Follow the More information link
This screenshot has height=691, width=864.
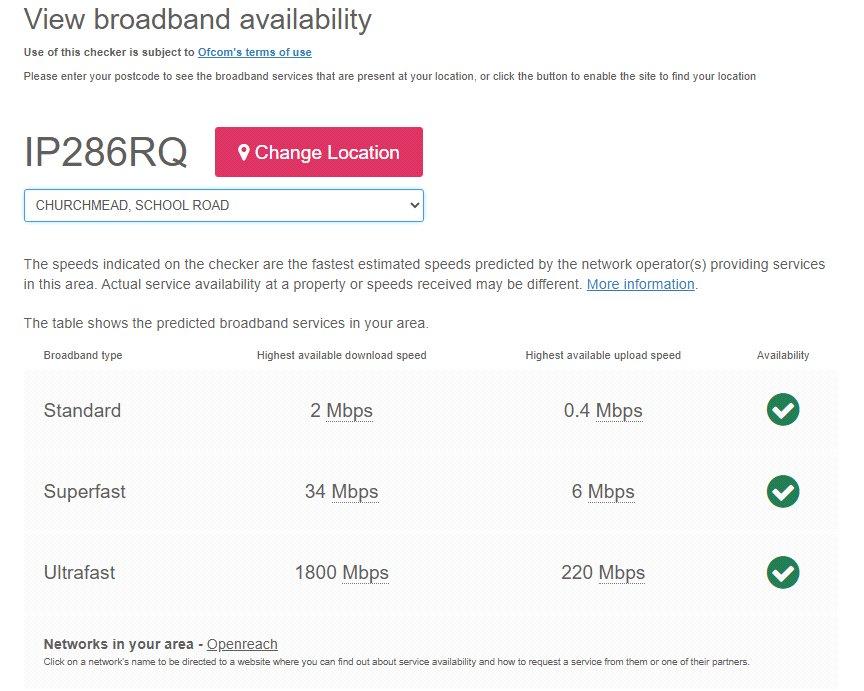pyautogui.click(x=640, y=284)
